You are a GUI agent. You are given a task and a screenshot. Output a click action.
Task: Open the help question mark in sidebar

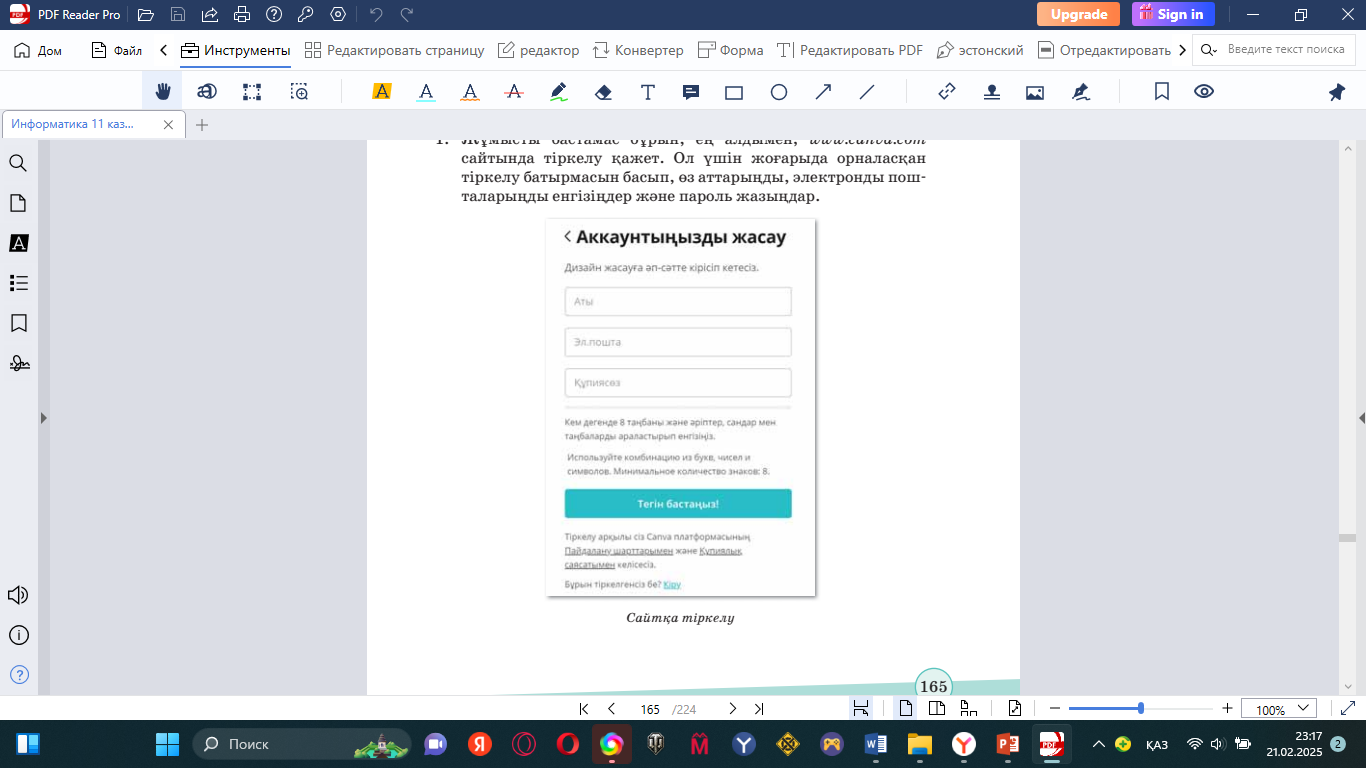18,674
